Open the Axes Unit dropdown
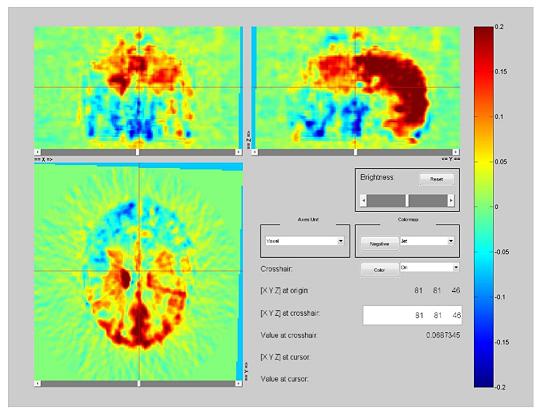 [x=305, y=241]
